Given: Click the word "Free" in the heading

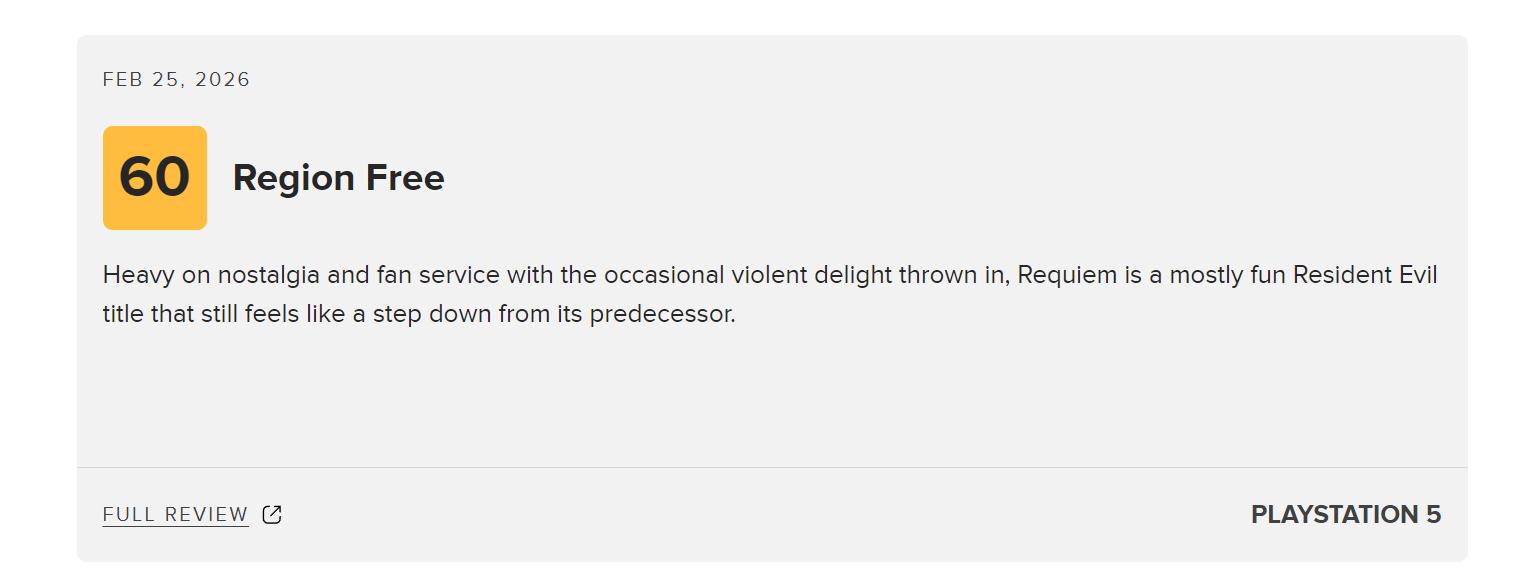Looking at the screenshot, I should coord(404,178).
